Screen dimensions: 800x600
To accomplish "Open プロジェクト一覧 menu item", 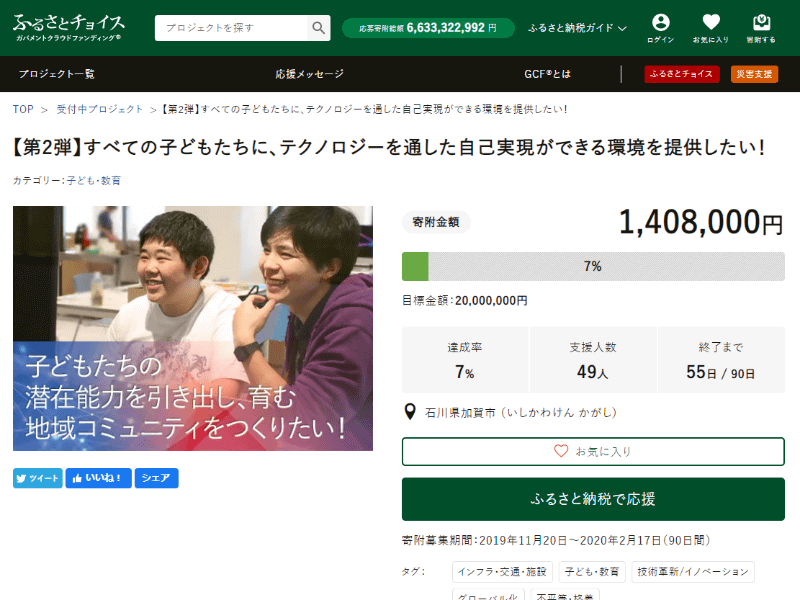I will click(x=57, y=74).
